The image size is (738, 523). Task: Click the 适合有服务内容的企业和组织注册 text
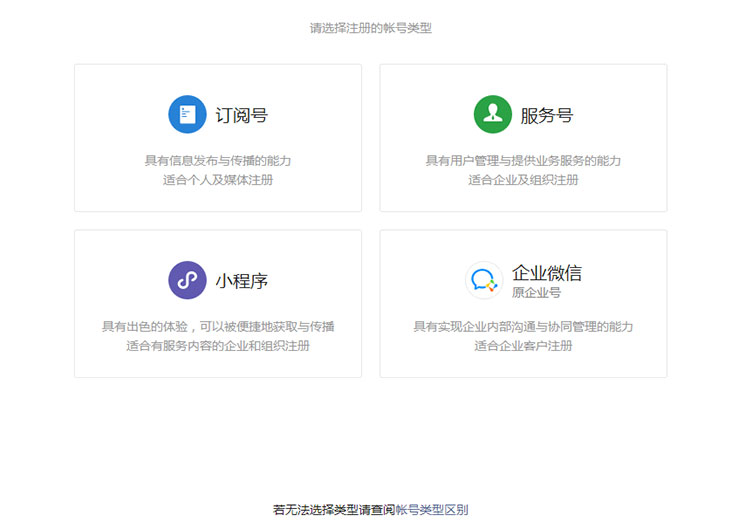[x=218, y=346]
